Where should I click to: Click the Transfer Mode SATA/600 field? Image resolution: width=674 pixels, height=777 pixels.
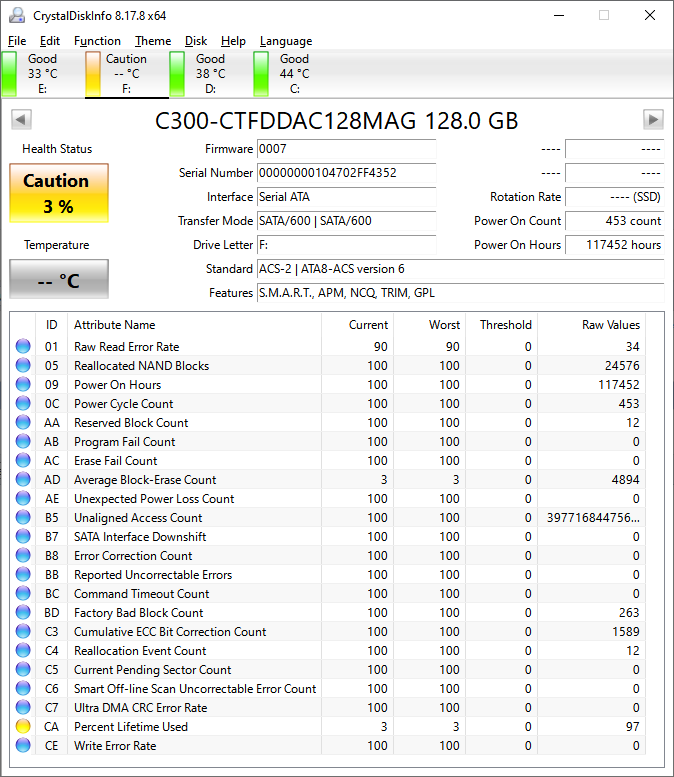[346, 221]
